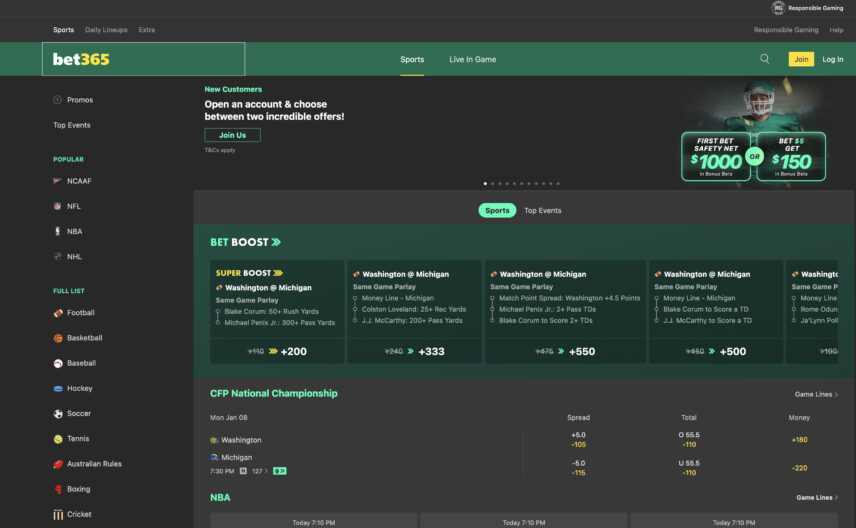Select the +500 boosted parlay odds
The image size is (856, 528).
pyautogui.click(x=716, y=351)
